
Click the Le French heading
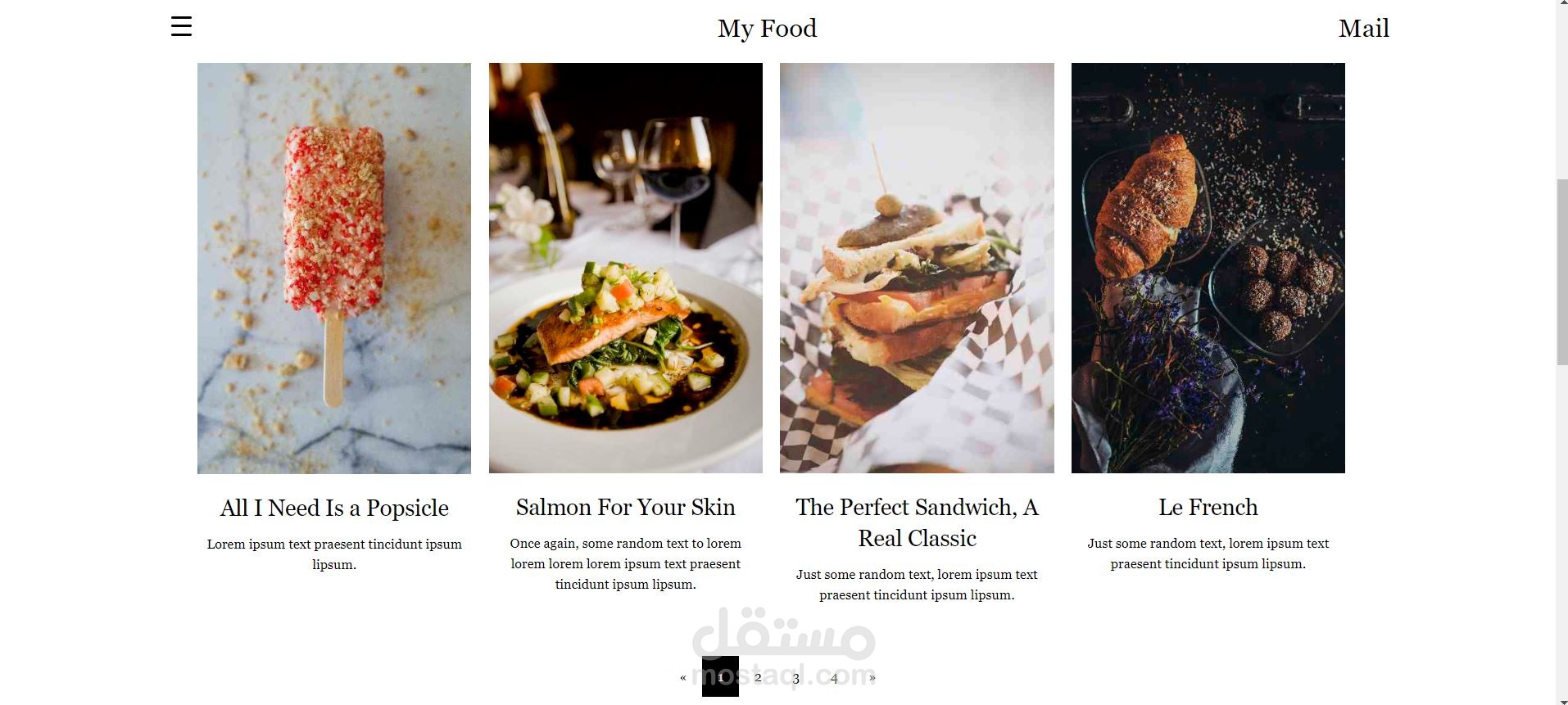[1208, 507]
